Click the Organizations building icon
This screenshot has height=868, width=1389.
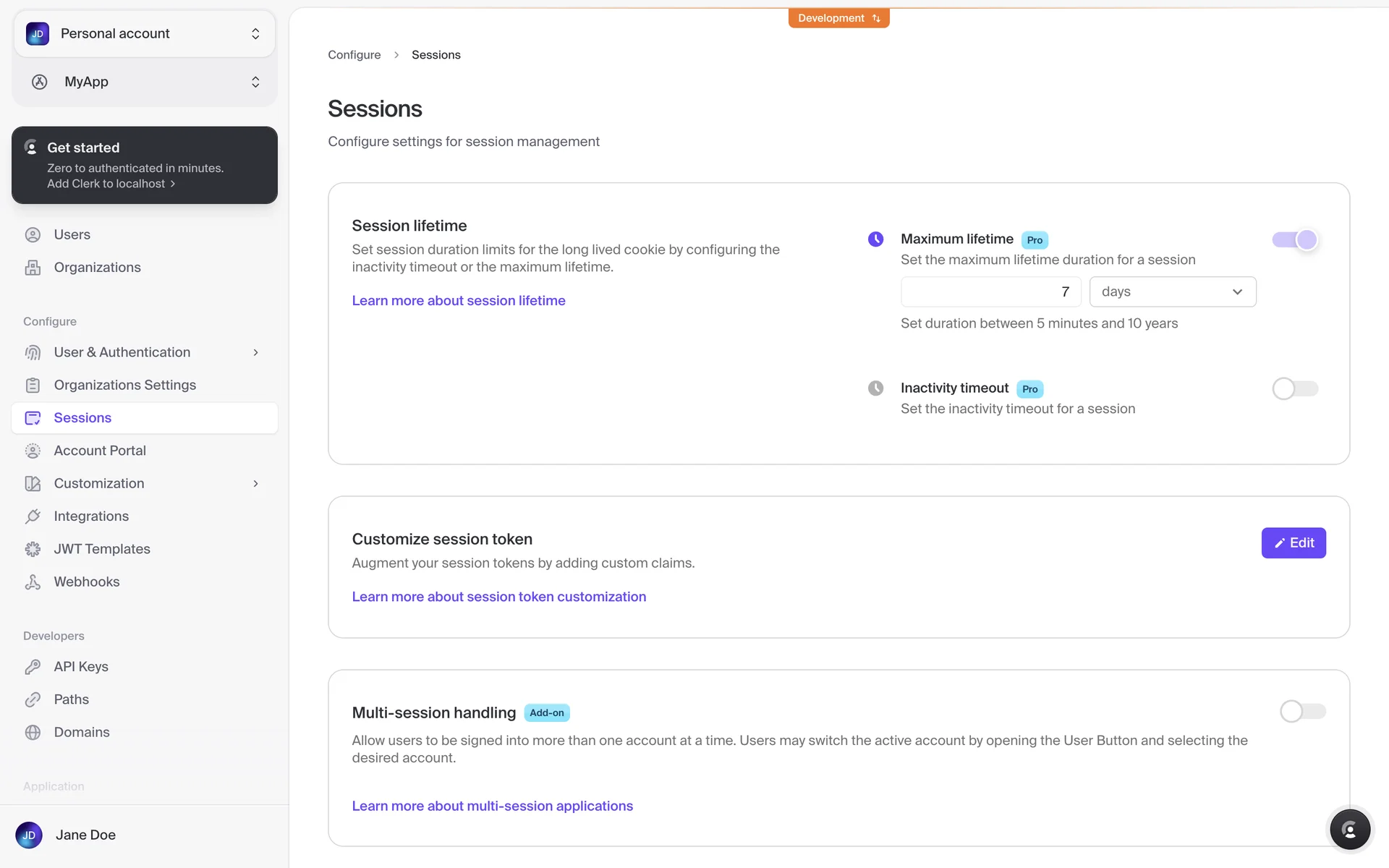(x=33, y=268)
